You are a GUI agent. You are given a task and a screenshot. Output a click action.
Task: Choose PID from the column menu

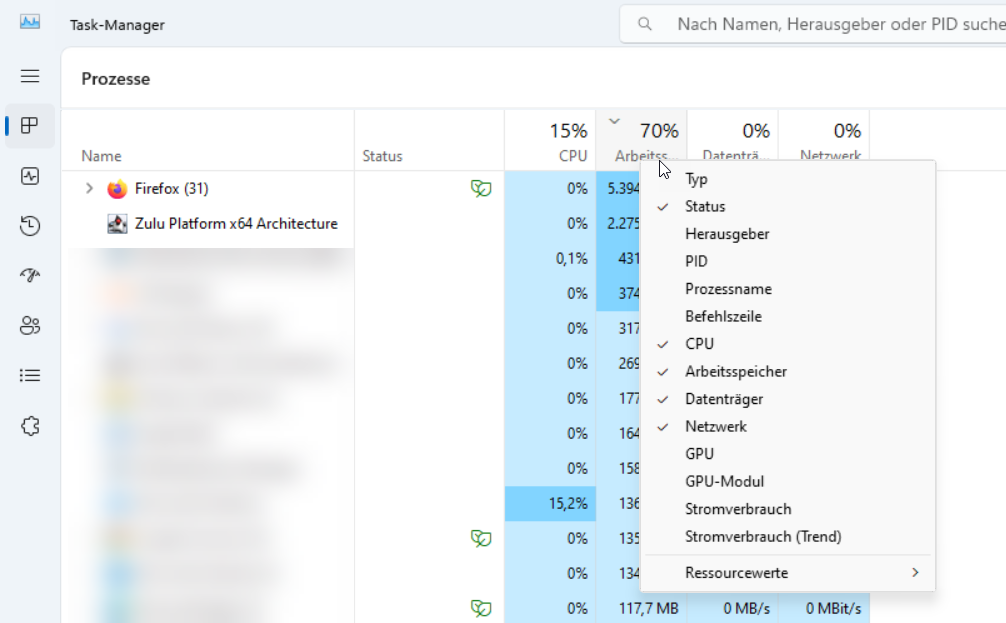coord(696,262)
